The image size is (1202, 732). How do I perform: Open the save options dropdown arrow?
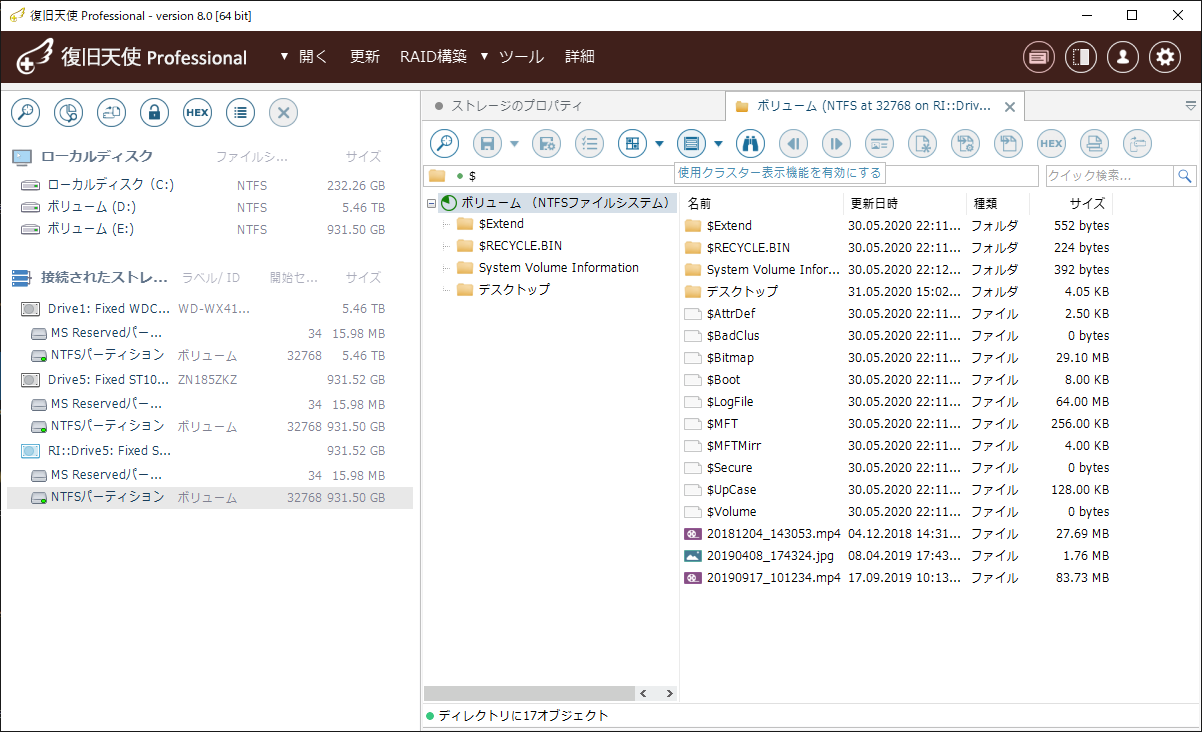coord(515,144)
